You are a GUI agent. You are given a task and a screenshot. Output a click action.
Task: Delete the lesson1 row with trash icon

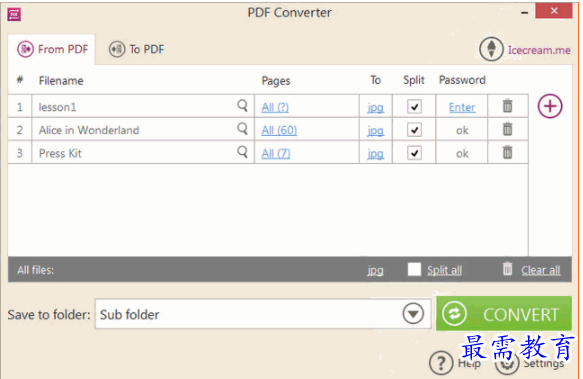click(508, 106)
